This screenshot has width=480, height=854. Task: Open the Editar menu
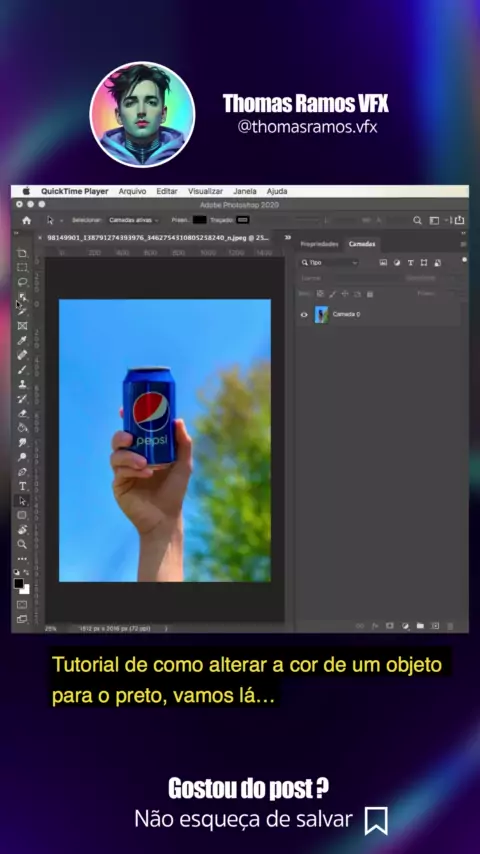pyautogui.click(x=167, y=191)
